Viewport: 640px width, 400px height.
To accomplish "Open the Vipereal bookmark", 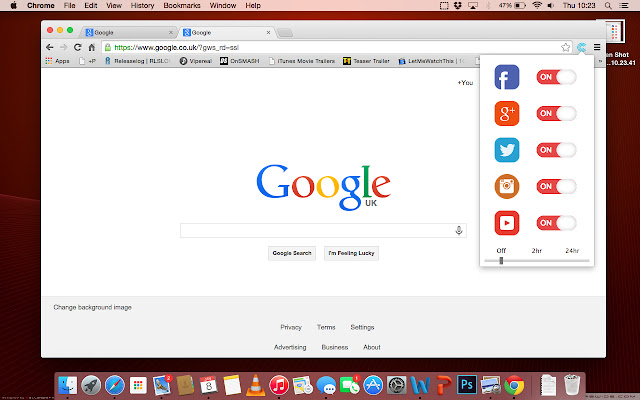I will pos(196,61).
